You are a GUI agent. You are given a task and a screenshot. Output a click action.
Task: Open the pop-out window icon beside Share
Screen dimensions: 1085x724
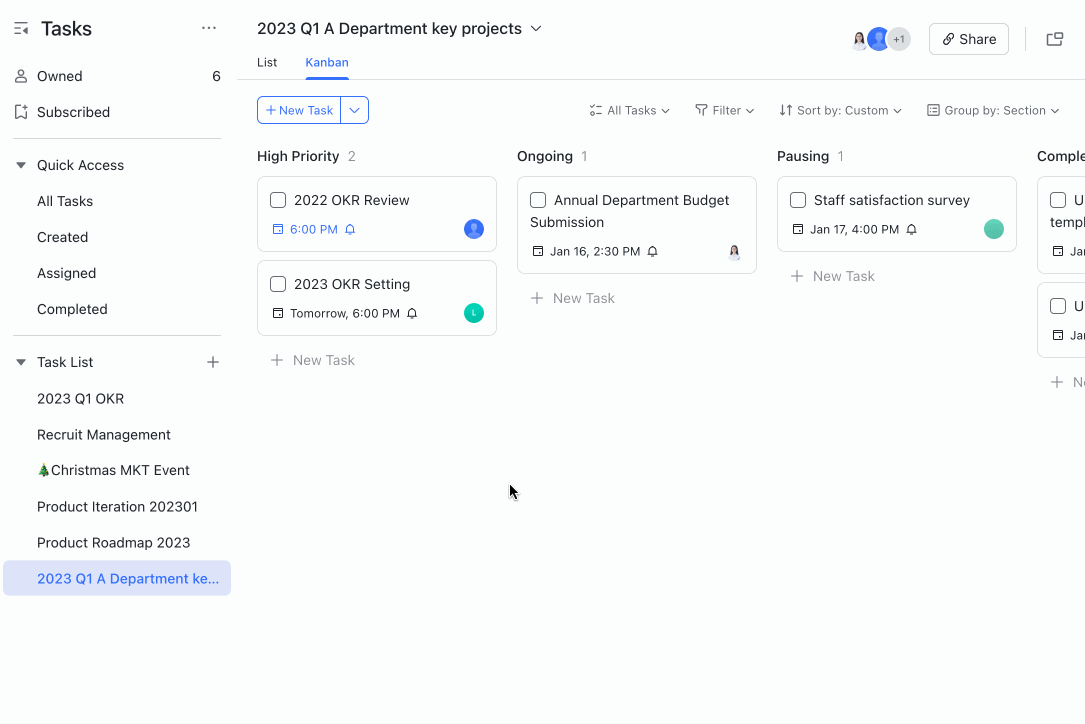click(1054, 38)
